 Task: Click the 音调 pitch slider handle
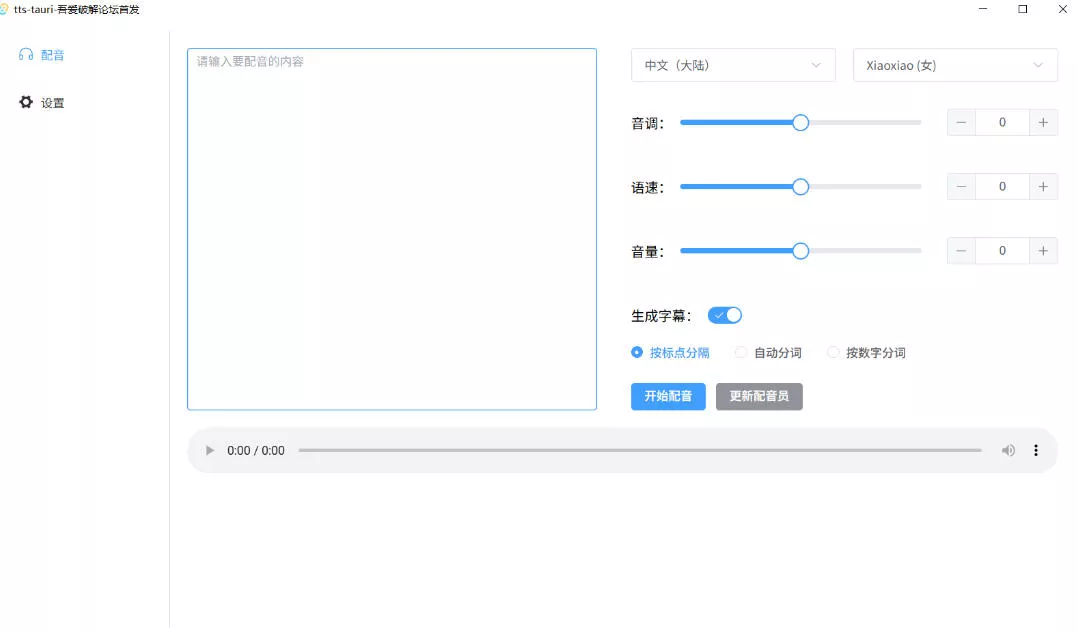[x=800, y=123]
